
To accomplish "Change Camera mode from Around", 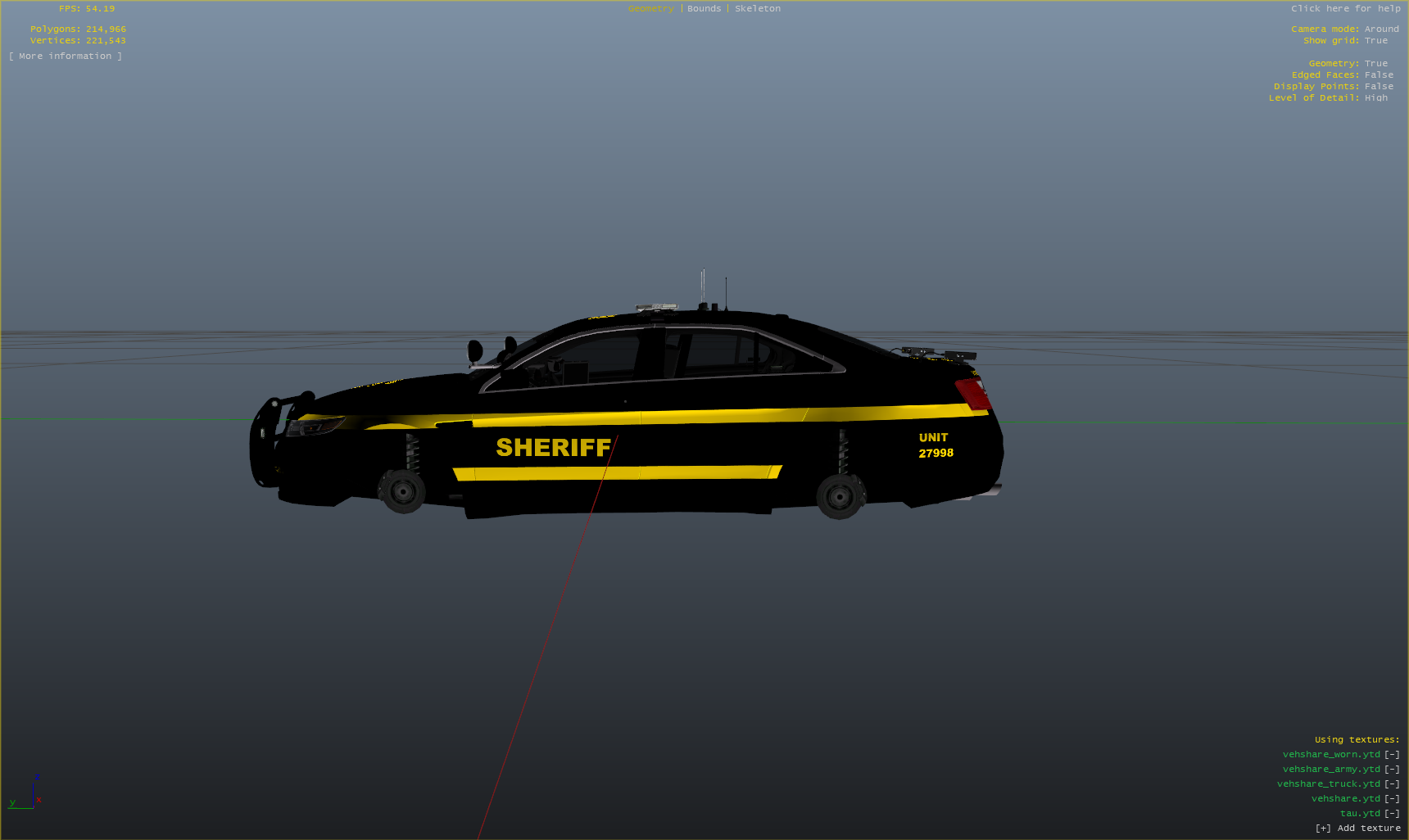I will tap(1381, 29).
